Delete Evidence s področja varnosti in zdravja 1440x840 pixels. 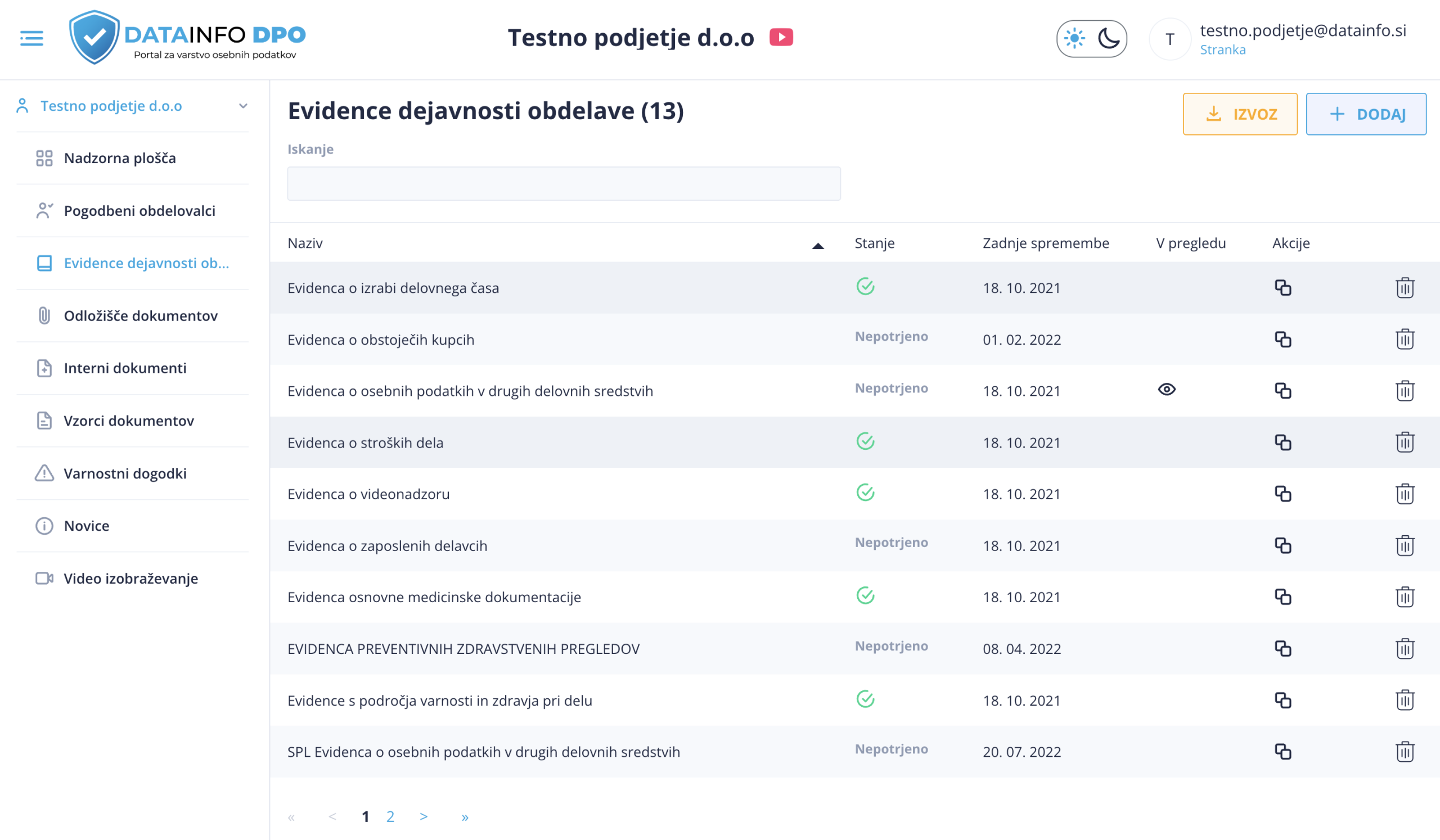1405,701
